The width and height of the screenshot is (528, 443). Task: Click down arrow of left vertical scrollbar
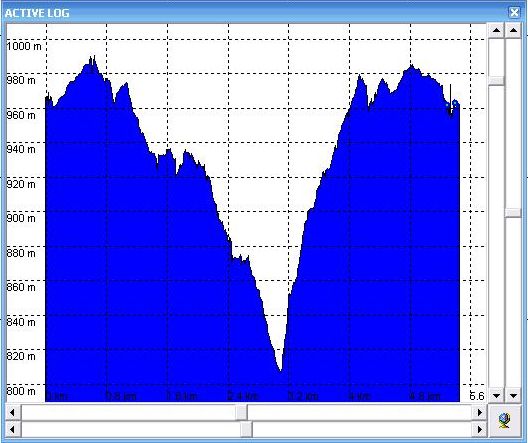point(496,396)
